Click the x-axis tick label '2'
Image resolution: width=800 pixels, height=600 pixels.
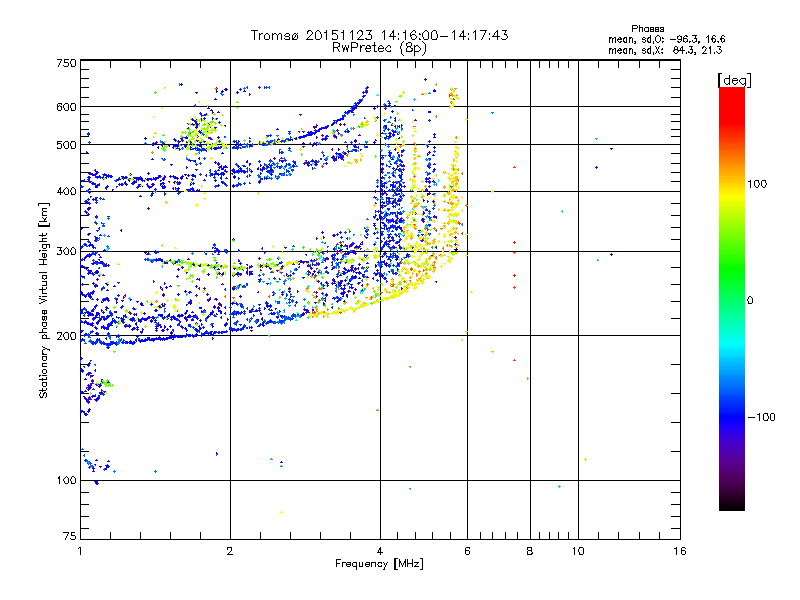pyautogui.click(x=230, y=551)
